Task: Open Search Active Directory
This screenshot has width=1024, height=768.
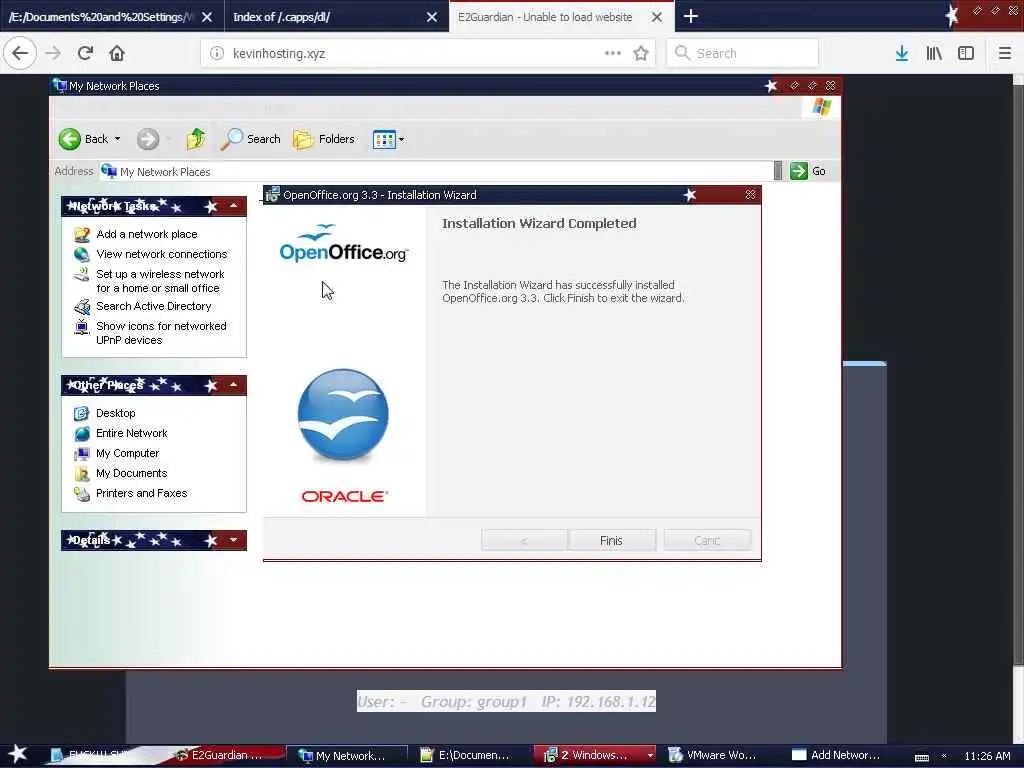Action: [153, 306]
